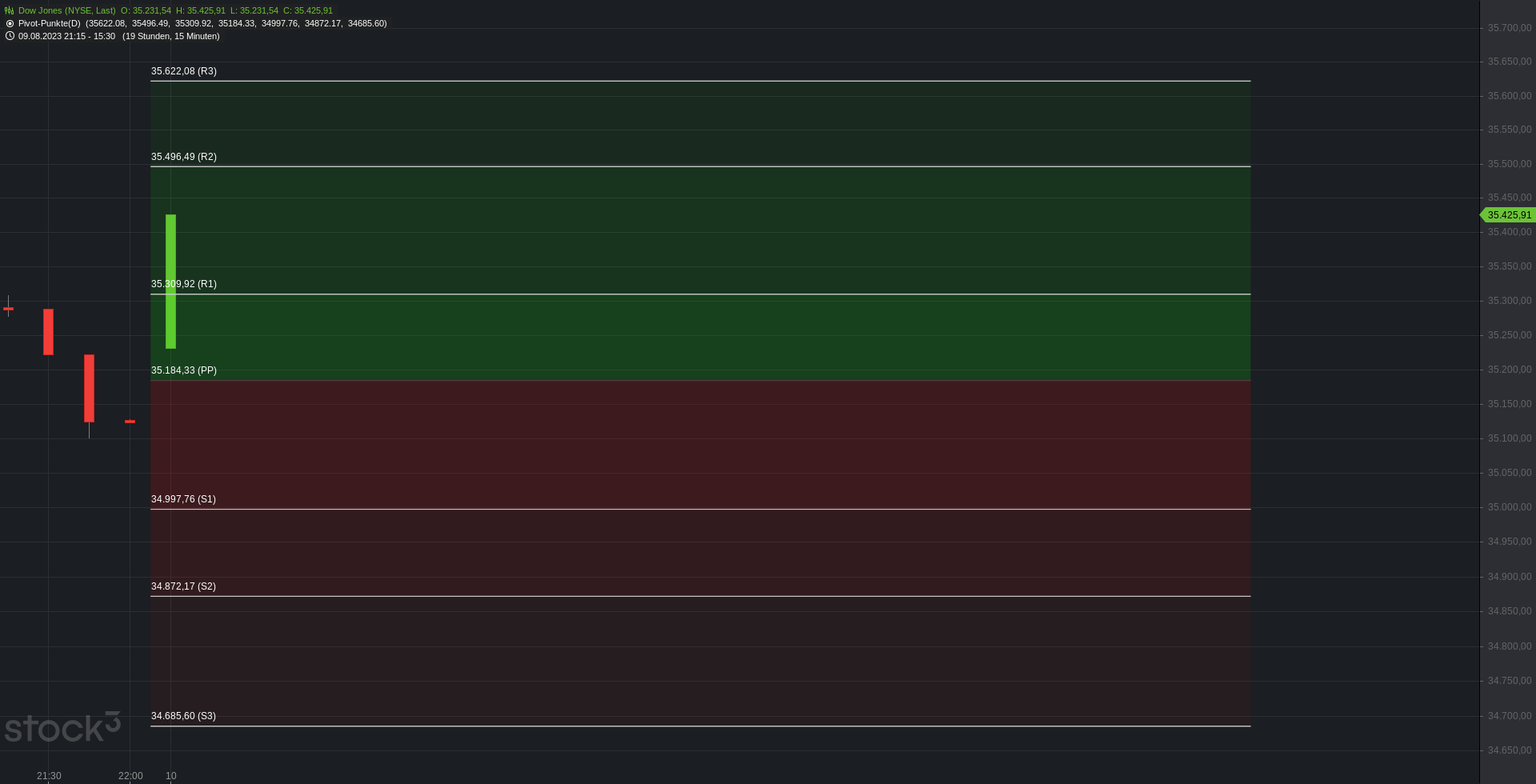Screen dimensions: 1536x784
Task: Click the 35.700,00 price axis label
Action: (1510, 28)
